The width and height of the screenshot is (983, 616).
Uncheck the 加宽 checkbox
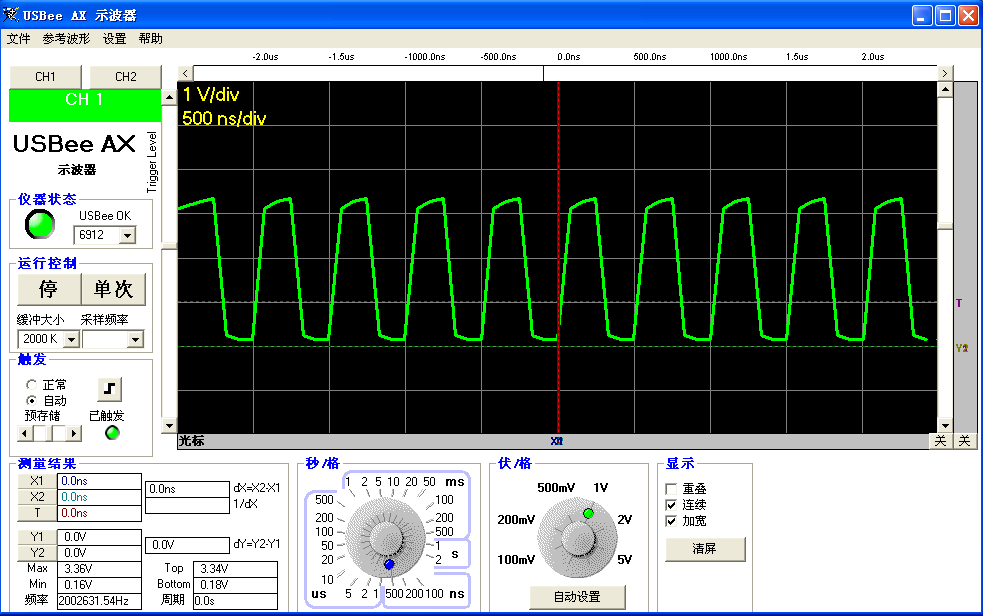tap(672, 521)
